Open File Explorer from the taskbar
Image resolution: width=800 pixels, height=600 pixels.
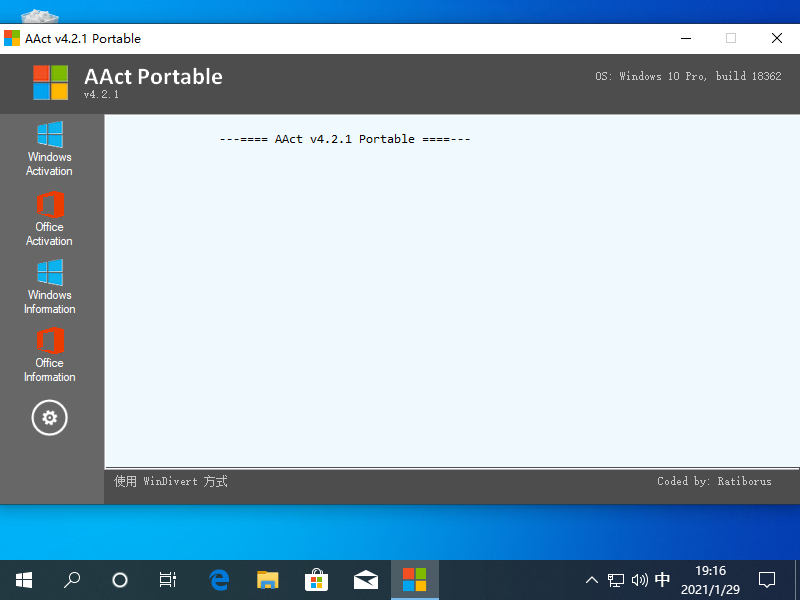tap(267, 580)
